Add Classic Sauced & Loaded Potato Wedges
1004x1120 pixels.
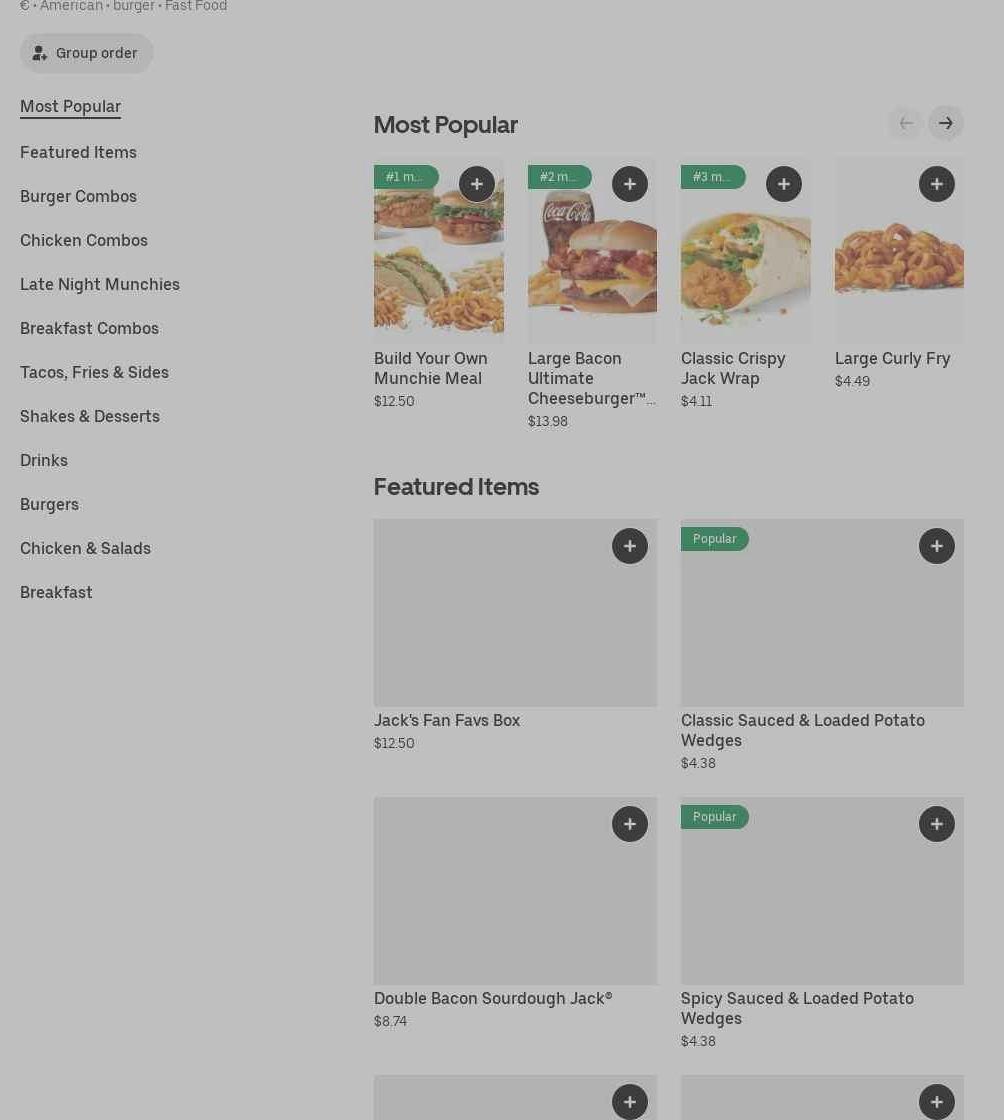click(x=937, y=546)
